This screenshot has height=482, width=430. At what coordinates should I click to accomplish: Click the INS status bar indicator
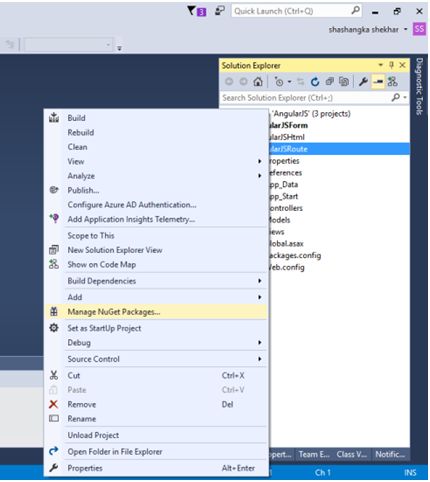point(410,473)
